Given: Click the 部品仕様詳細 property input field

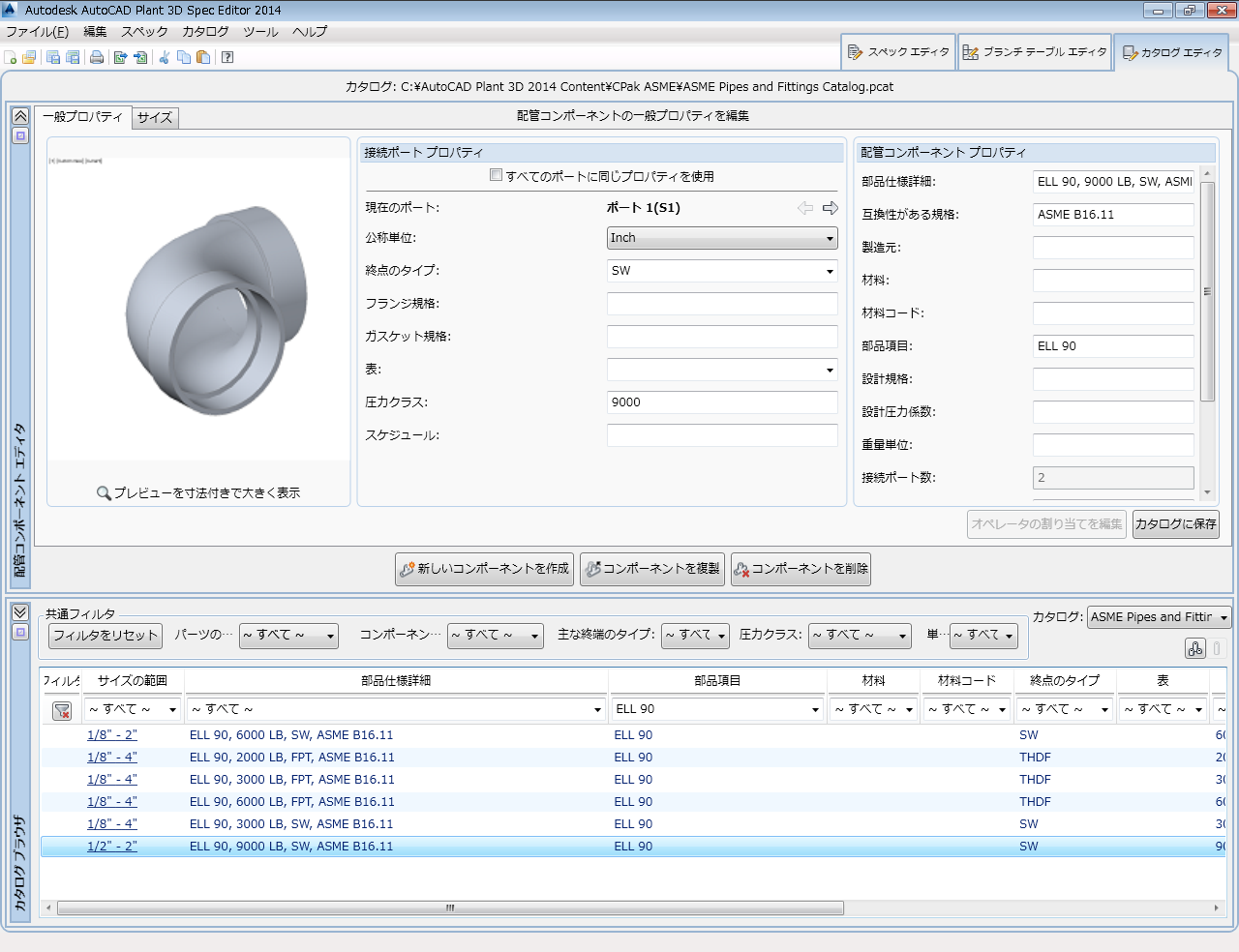Looking at the screenshot, I should coord(1113,182).
